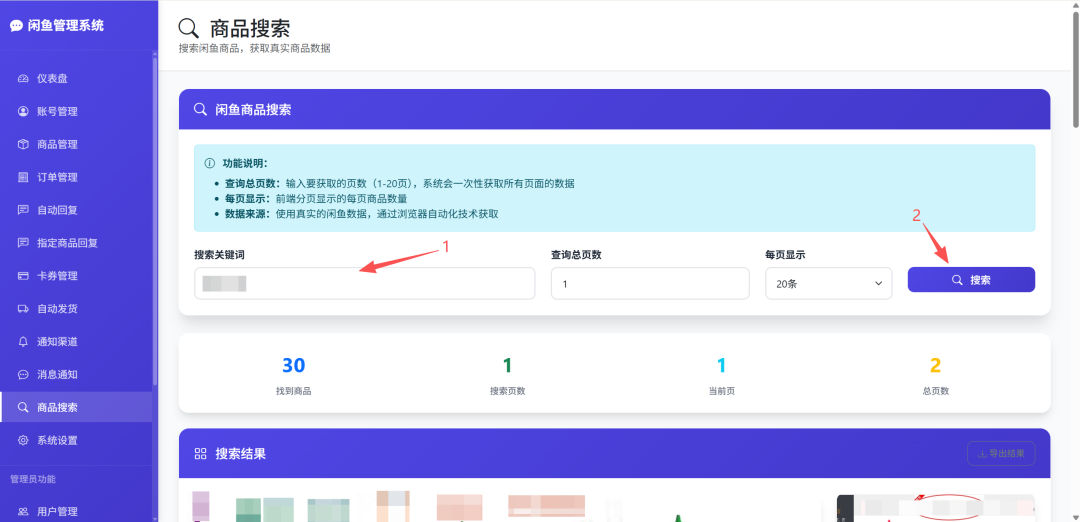Click the rightmost search result thumbnail
Image resolution: width=1080 pixels, height=522 pixels.
click(935, 508)
